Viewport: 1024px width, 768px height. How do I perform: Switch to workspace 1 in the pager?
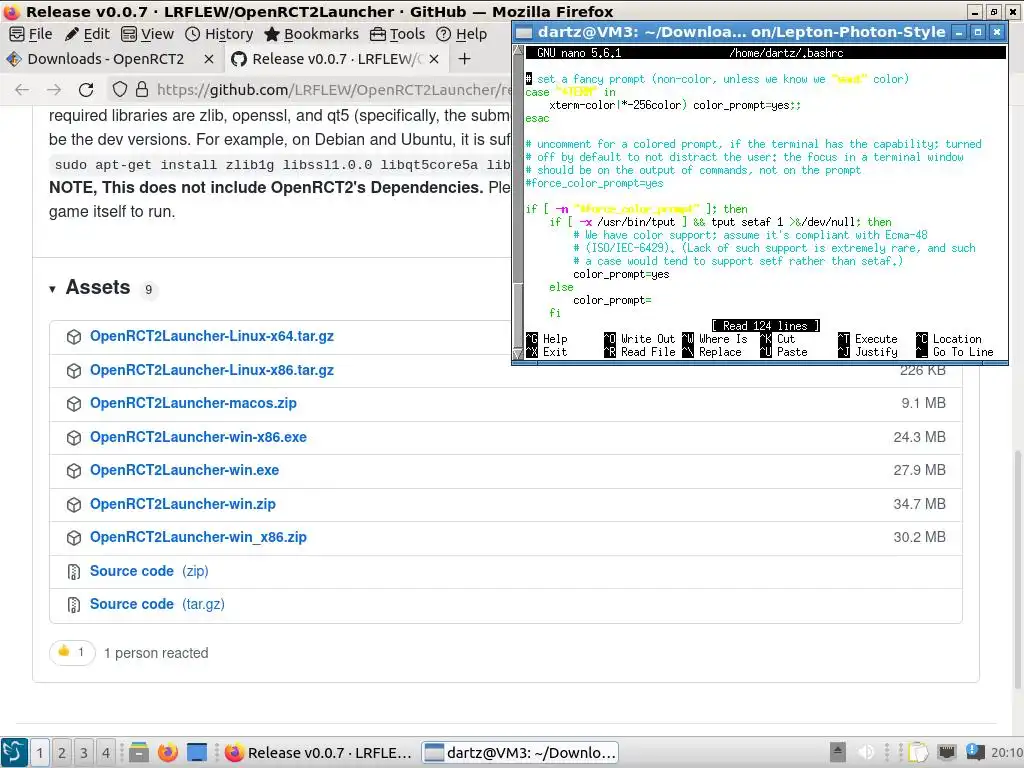point(39,753)
